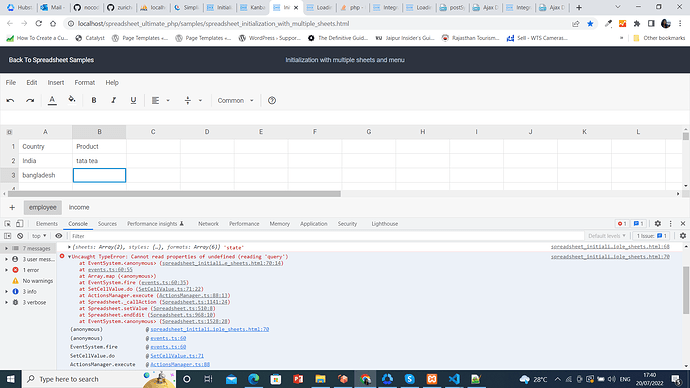This screenshot has height=388, width=690.
Task: Open the DevTools Elements tab
Action: 47,223
